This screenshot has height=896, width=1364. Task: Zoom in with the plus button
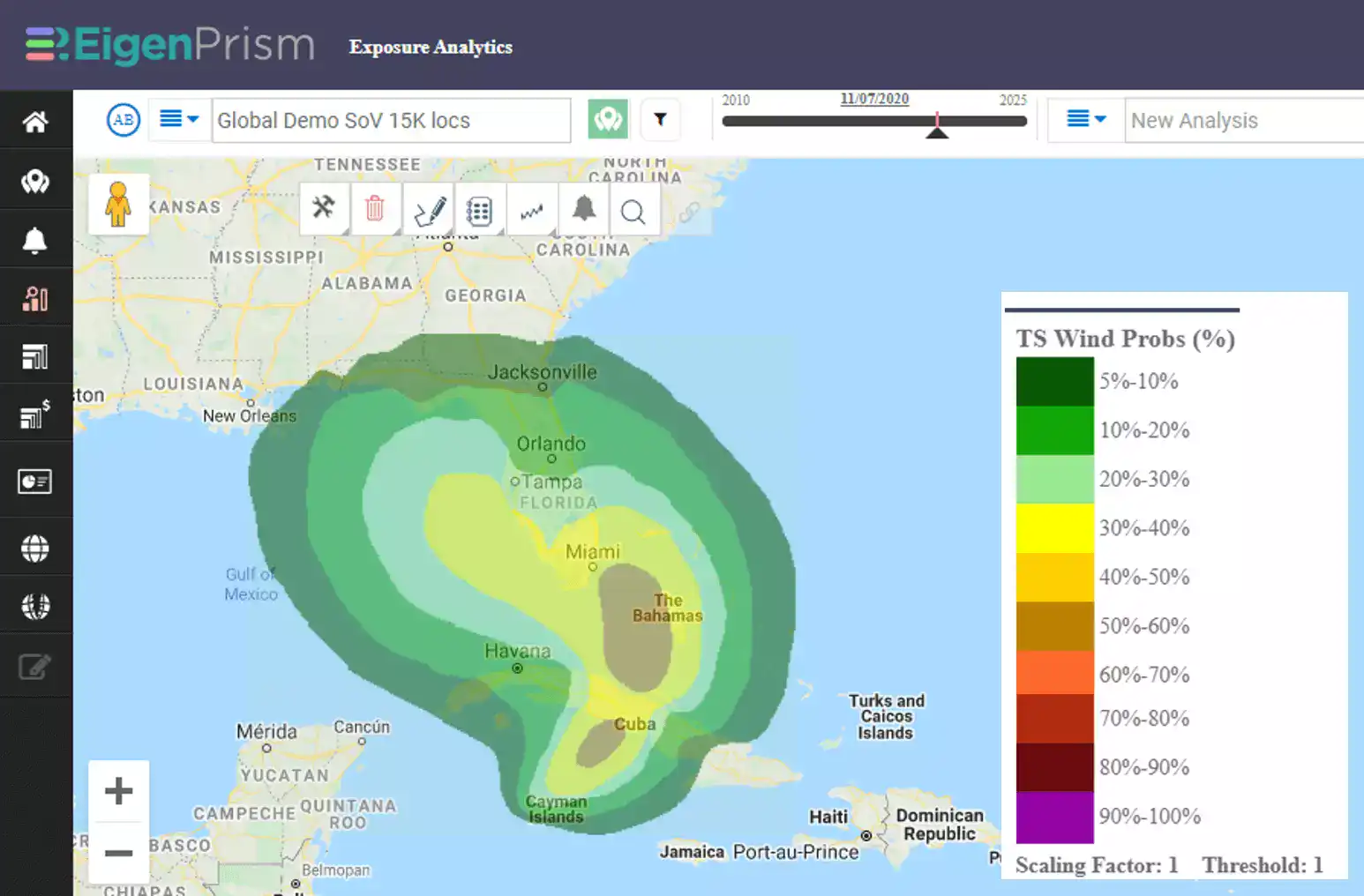click(x=119, y=790)
